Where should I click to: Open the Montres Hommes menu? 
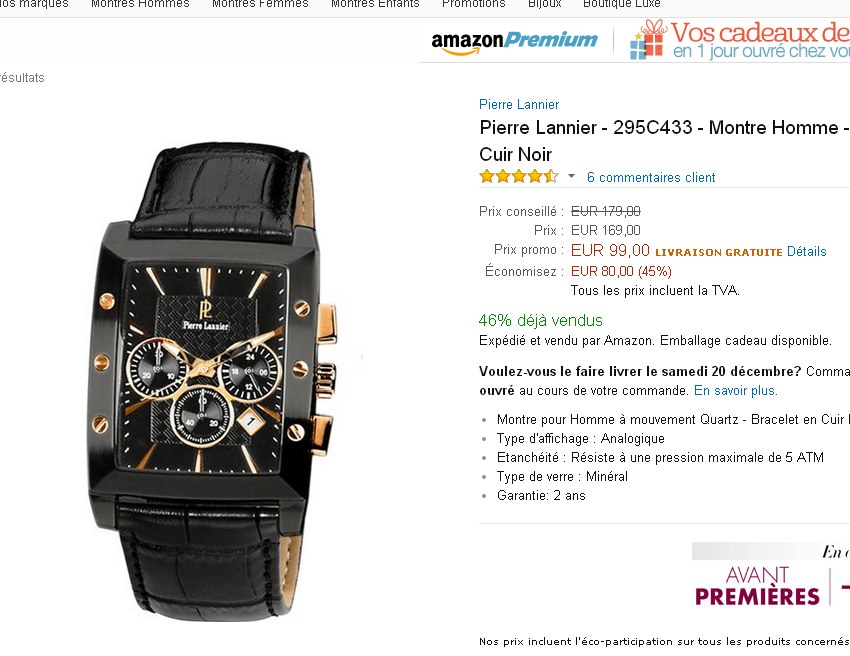click(x=140, y=4)
